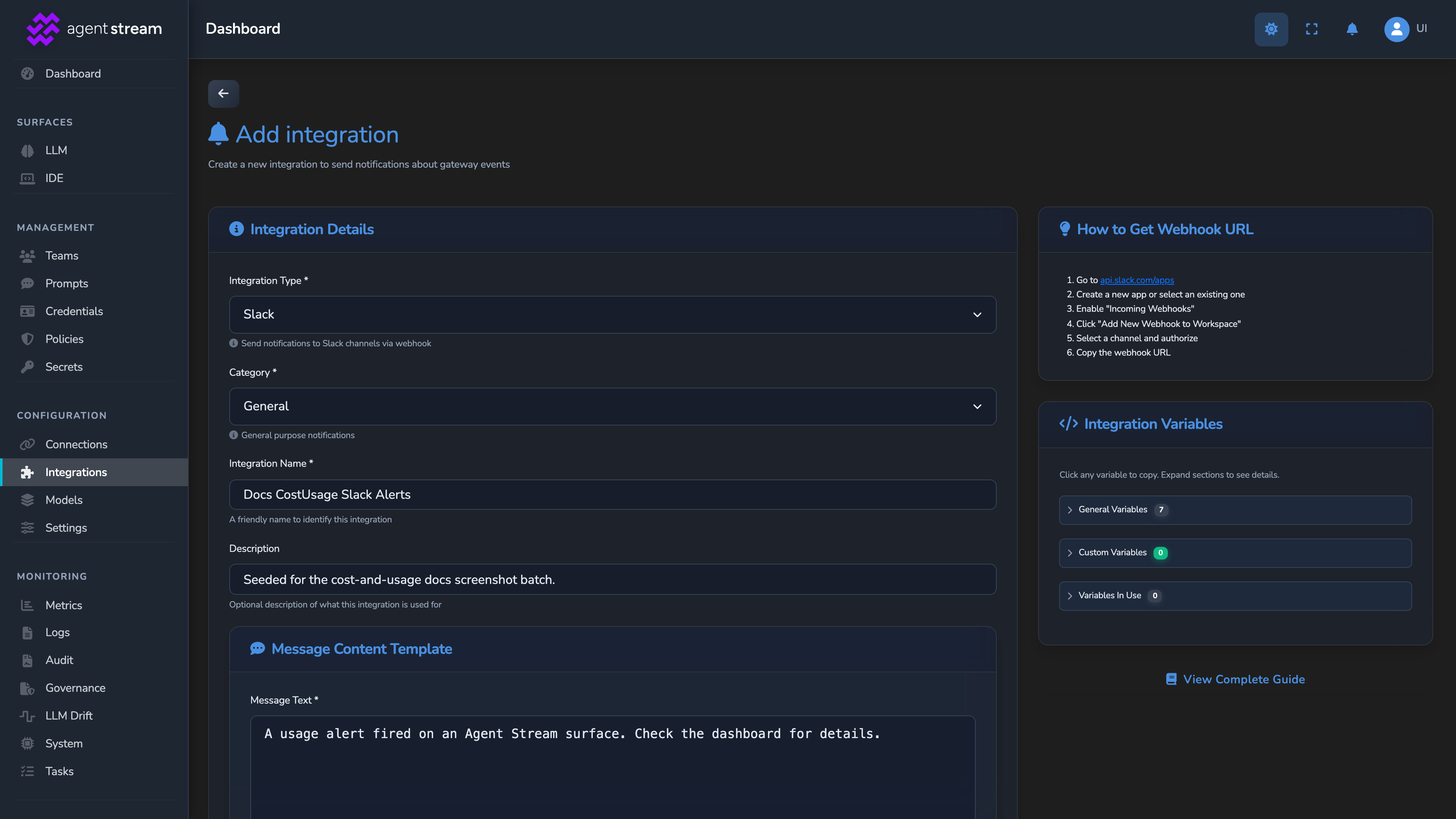
Task: Open the Category General dropdown
Action: [x=612, y=407]
